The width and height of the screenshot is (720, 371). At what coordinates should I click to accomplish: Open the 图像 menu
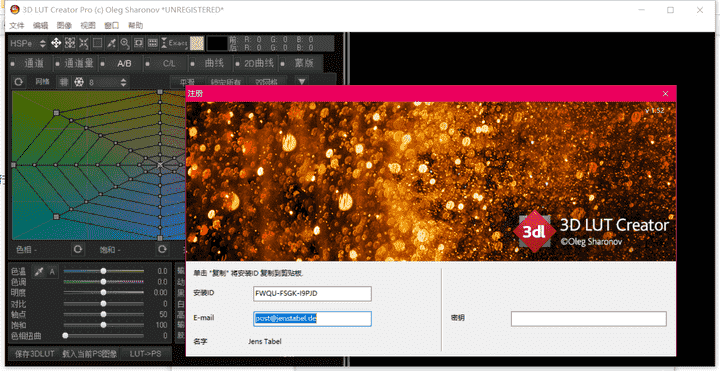(x=64, y=25)
